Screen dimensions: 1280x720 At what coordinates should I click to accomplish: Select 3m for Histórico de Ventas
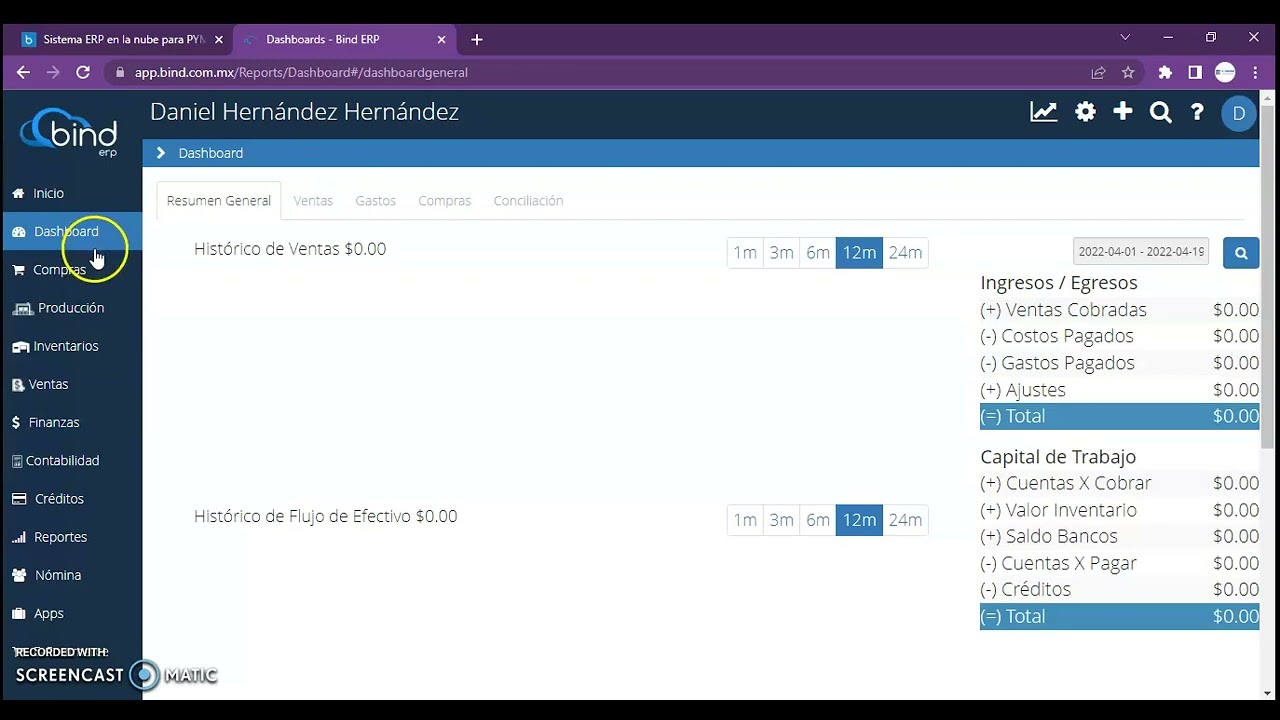[781, 253]
